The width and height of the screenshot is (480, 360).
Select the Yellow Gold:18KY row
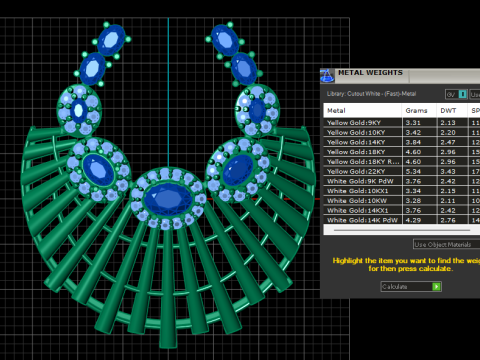[402, 152]
